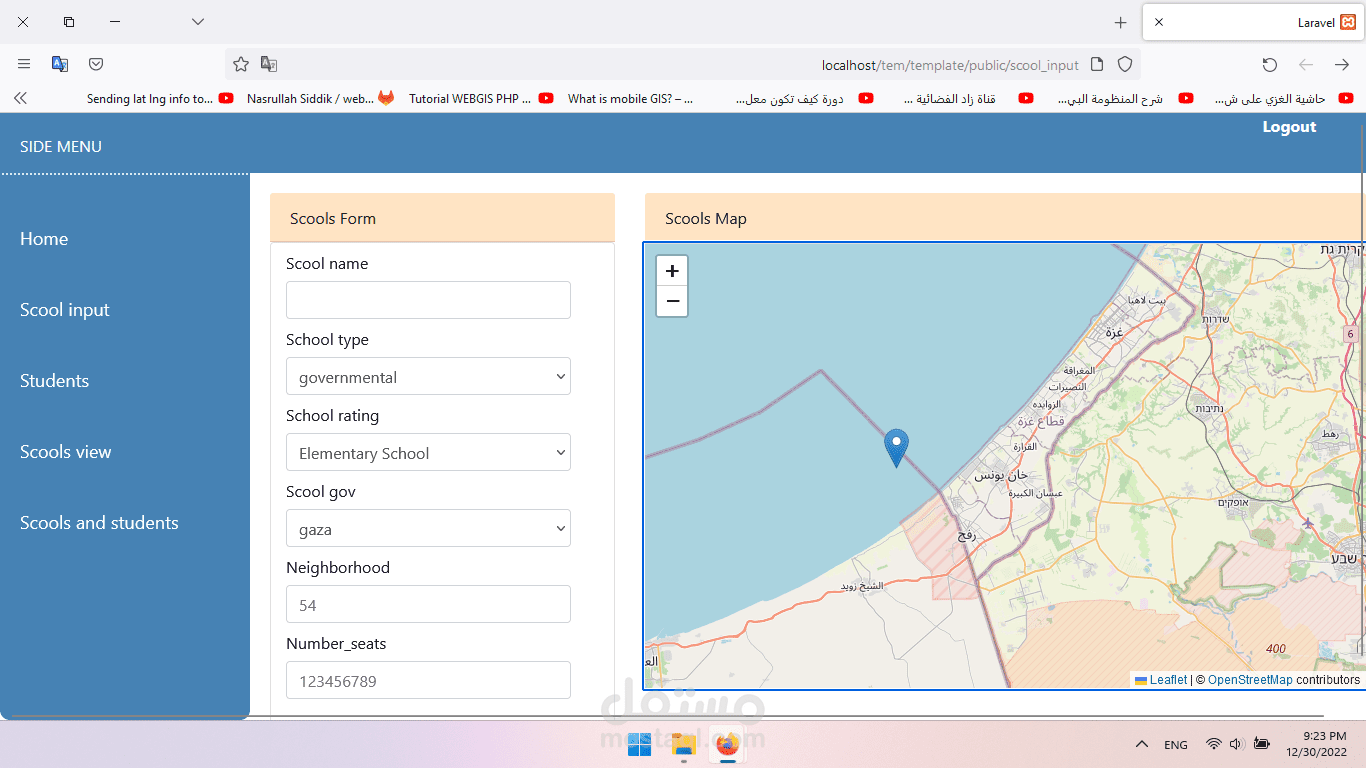1366x768 pixels.
Task: Open What is mobile GIS bookmark
Action: click(630, 98)
